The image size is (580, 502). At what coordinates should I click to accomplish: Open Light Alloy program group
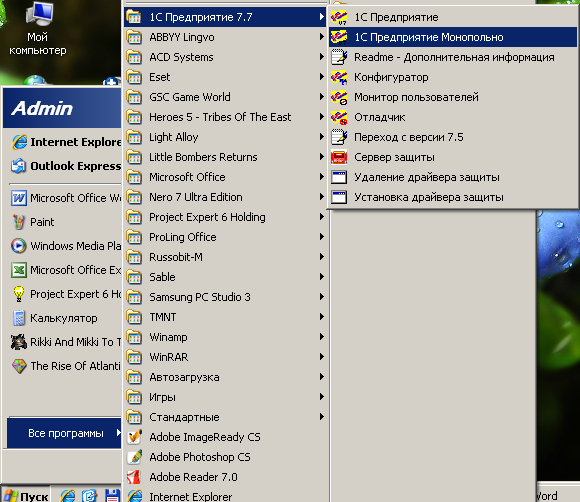(225, 137)
